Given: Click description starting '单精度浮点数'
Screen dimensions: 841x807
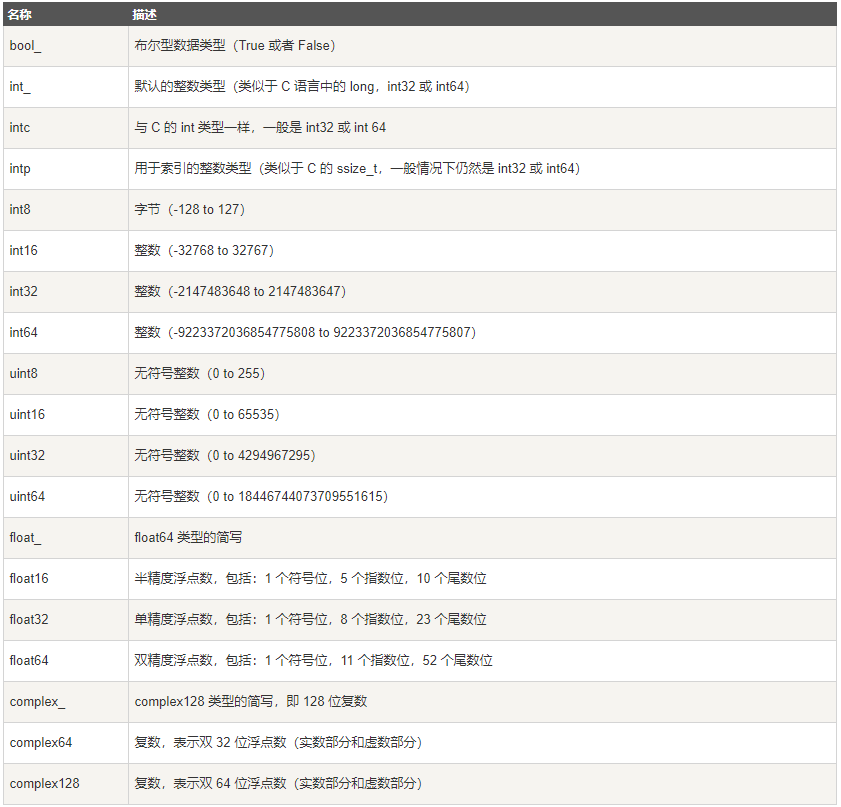Looking at the screenshot, I should [x=311, y=620].
